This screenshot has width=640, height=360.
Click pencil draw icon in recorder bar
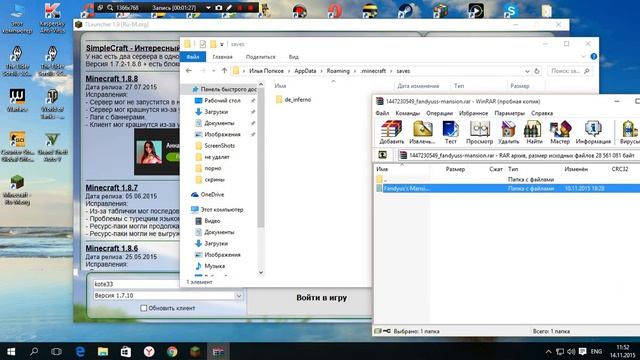pos(229,8)
